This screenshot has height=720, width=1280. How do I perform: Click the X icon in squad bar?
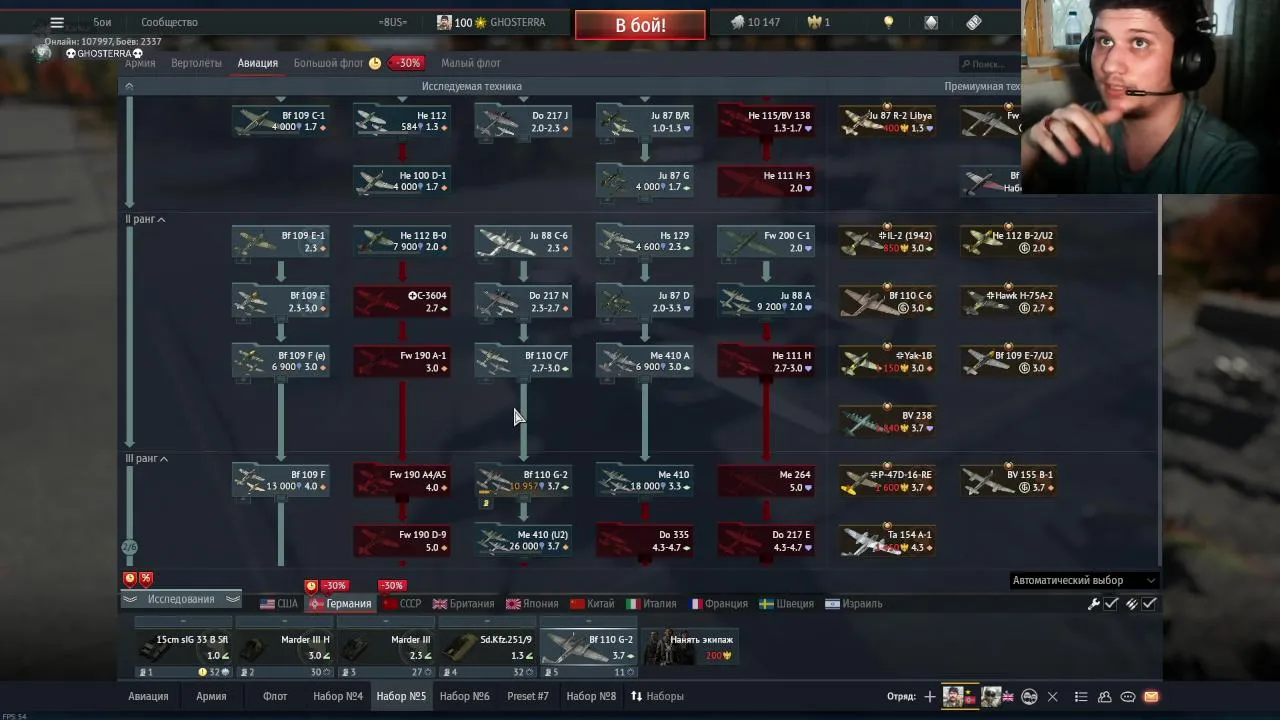(1052, 697)
